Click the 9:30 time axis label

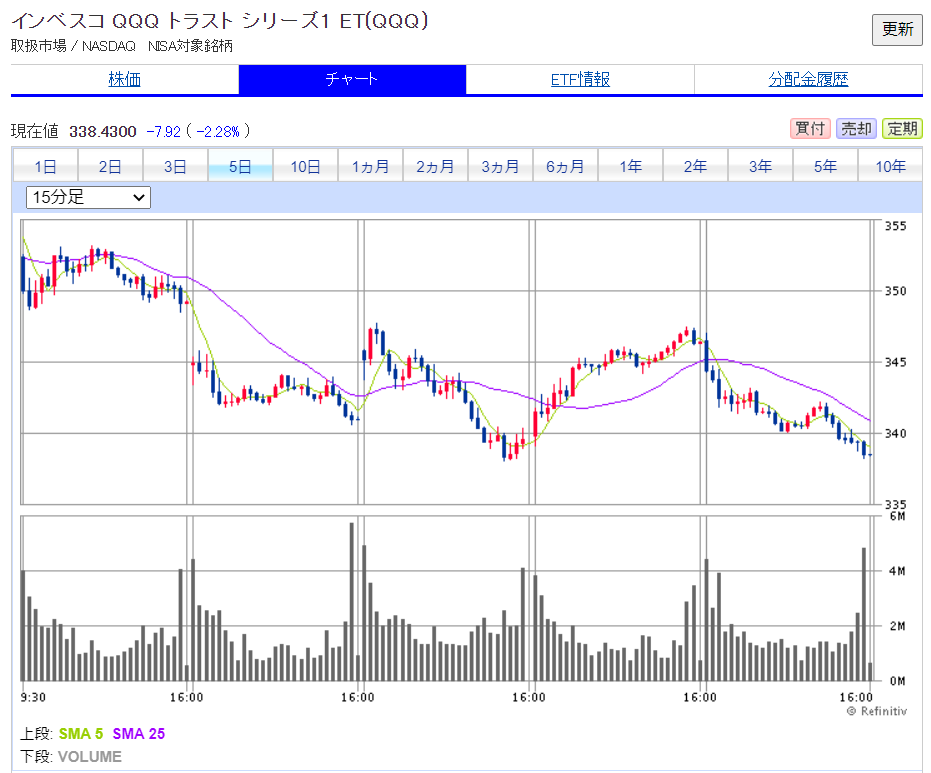[33, 697]
